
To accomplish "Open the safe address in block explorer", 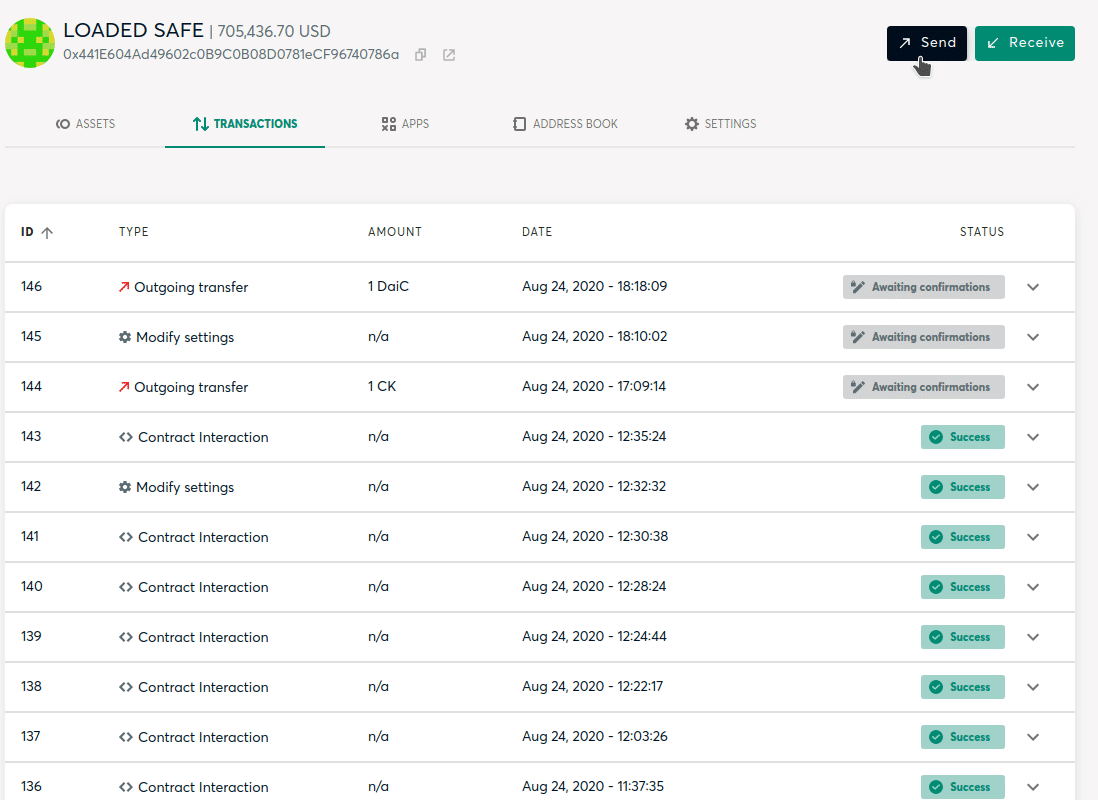I will [x=449, y=55].
